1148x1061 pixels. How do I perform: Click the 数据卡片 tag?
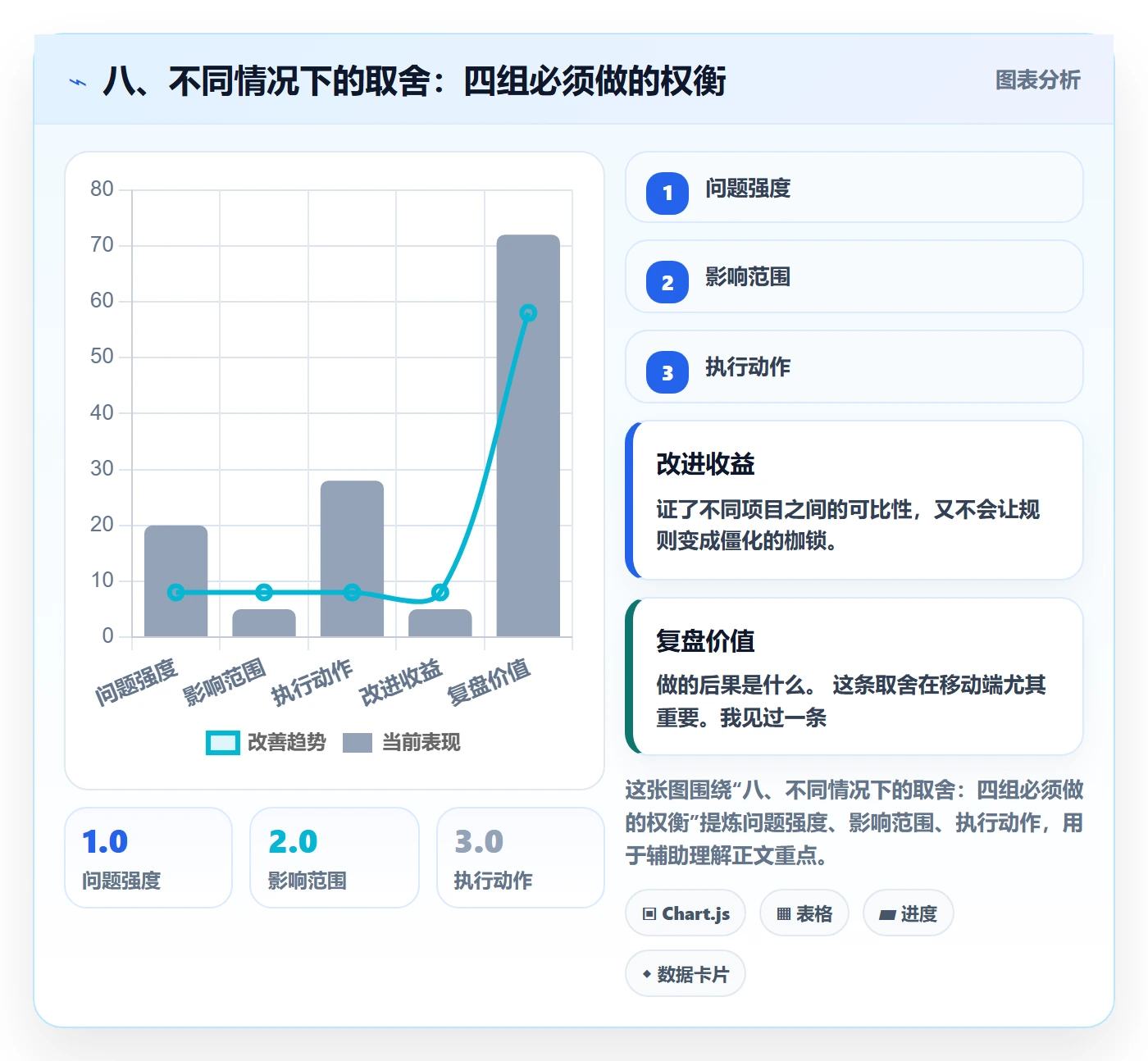click(686, 973)
